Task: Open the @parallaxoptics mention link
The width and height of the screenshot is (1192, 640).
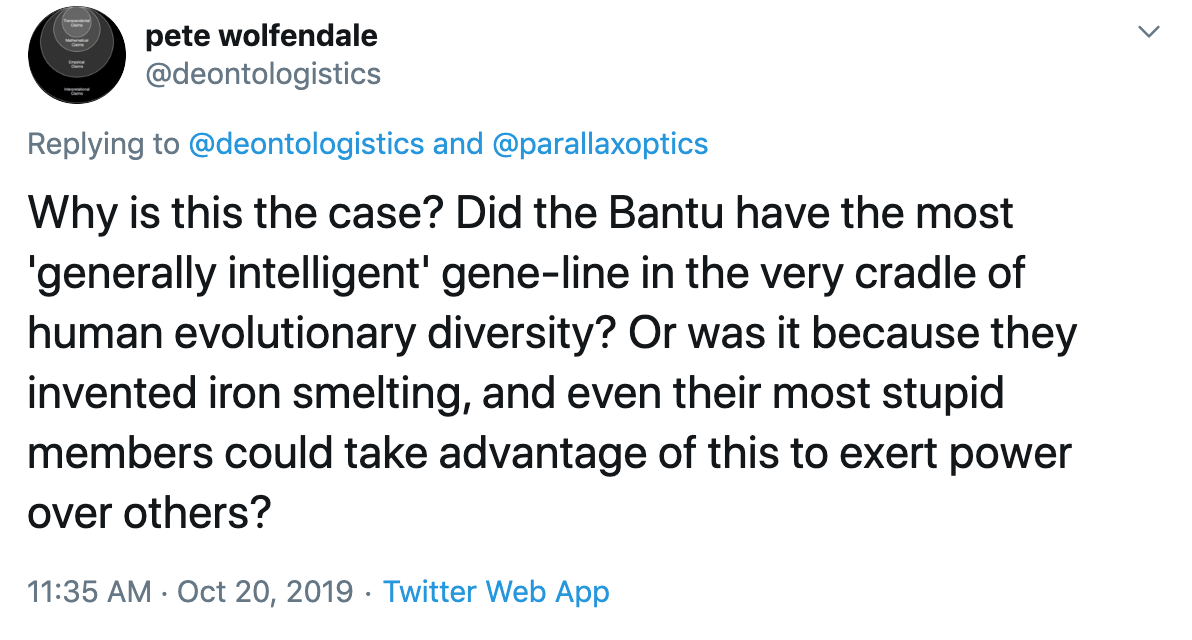Action: tap(600, 144)
